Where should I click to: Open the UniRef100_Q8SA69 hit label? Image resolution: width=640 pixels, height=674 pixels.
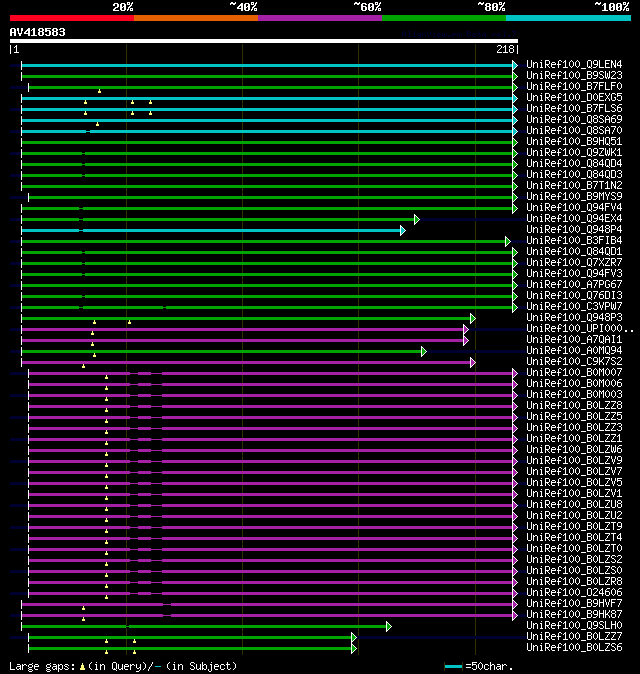click(x=574, y=119)
